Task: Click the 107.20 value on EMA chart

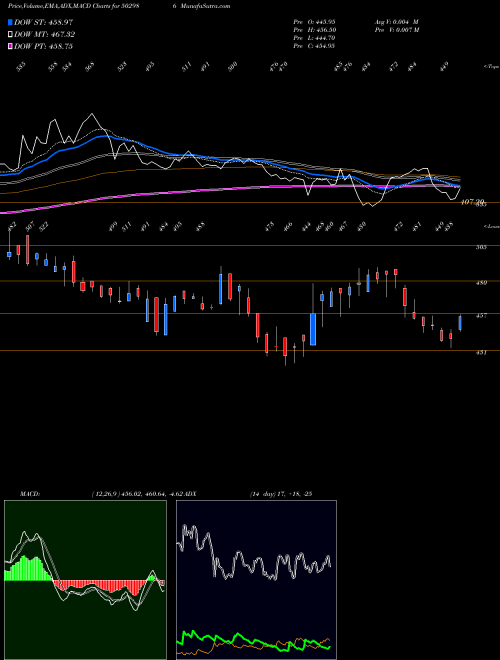Action: point(473,202)
